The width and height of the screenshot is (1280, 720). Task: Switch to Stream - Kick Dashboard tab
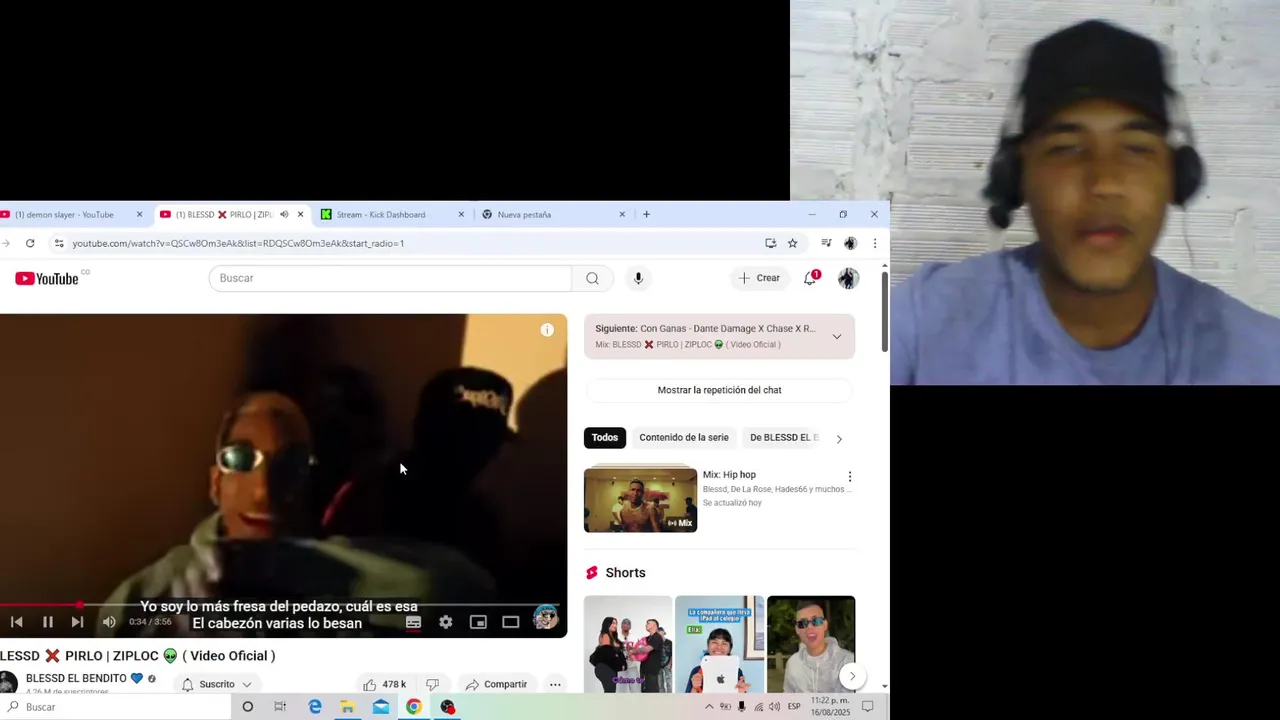click(x=391, y=214)
